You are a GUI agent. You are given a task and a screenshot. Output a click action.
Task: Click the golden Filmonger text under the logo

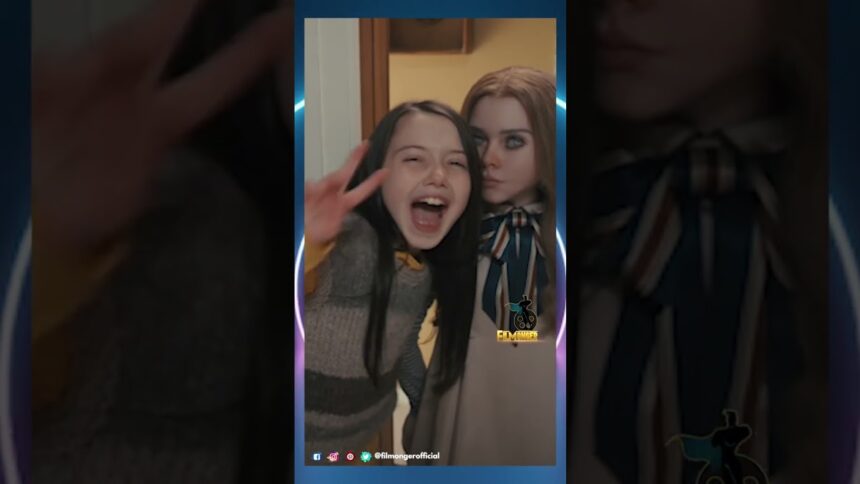(518, 336)
